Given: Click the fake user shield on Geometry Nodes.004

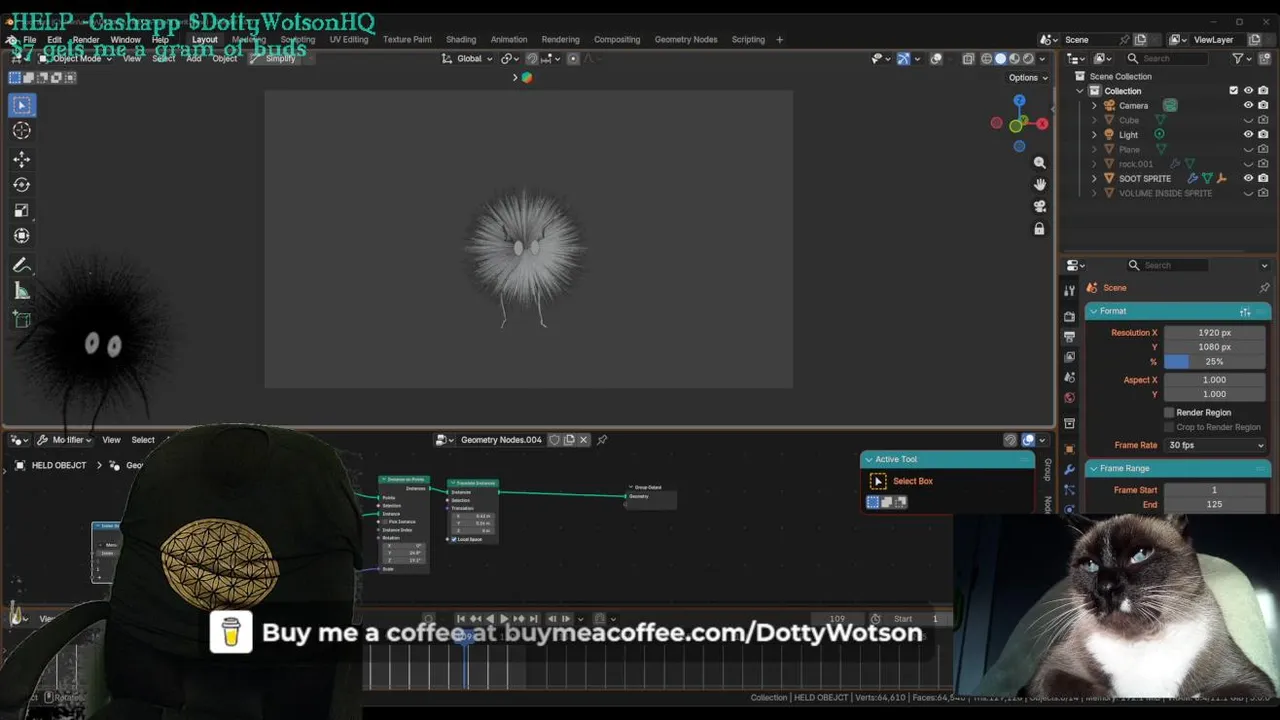Looking at the screenshot, I should click(x=554, y=440).
